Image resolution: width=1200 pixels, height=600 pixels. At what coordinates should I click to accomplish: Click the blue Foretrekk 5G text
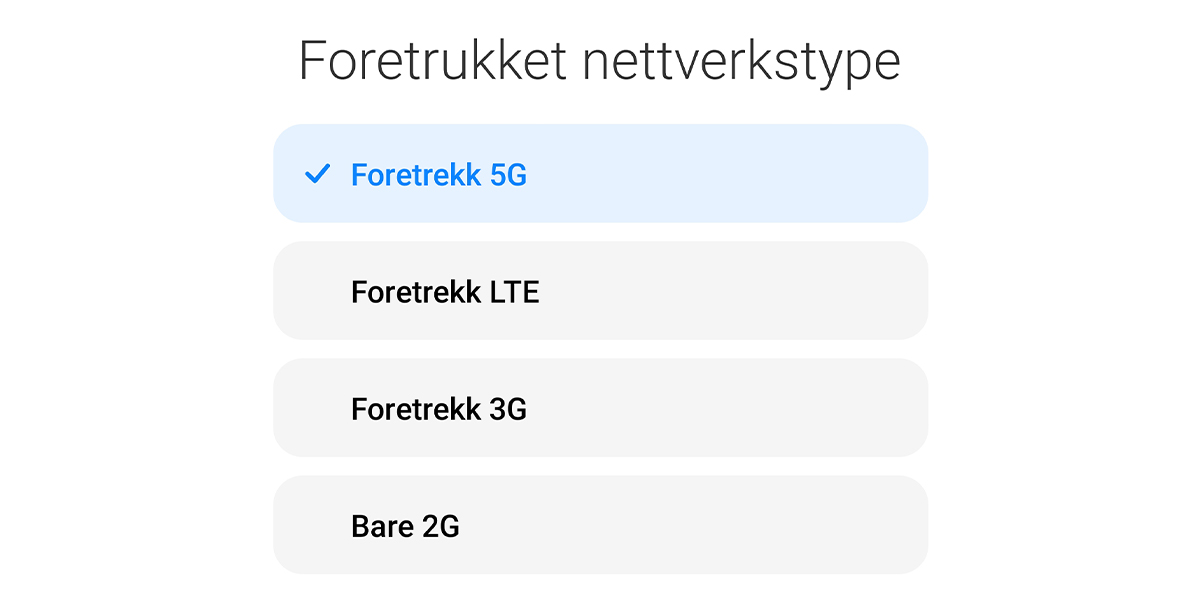438,175
